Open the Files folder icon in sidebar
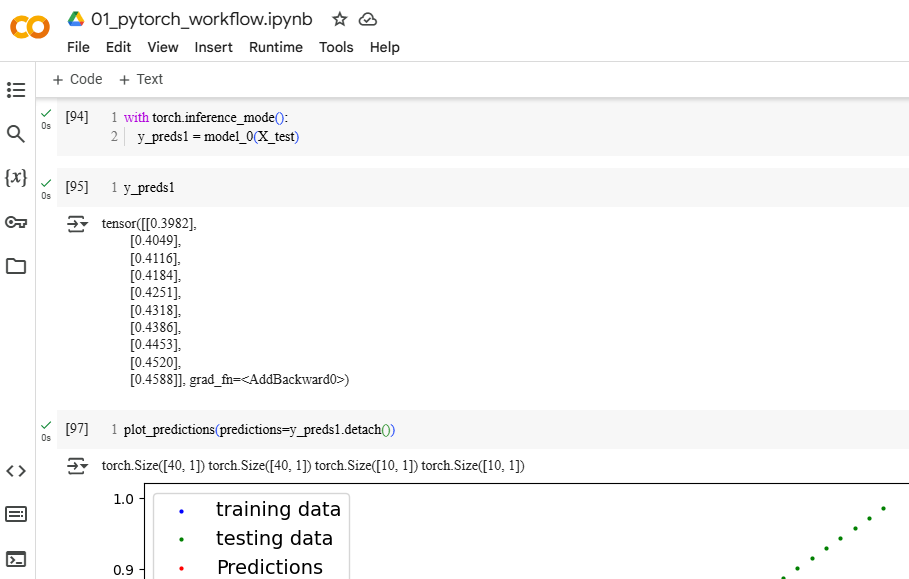909x579 pixels. pyautogui.click(x=16, y=266)
